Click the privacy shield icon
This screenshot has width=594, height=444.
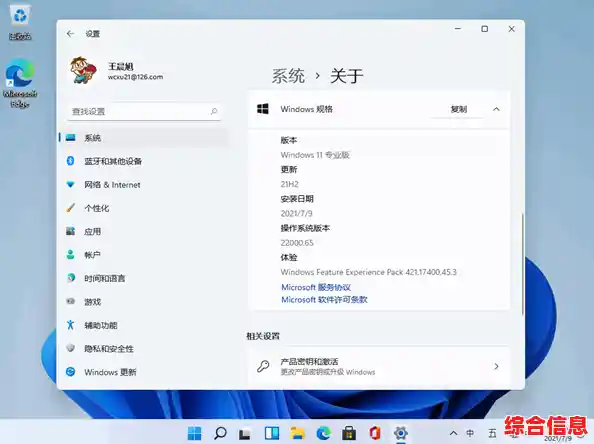[70, 348]
